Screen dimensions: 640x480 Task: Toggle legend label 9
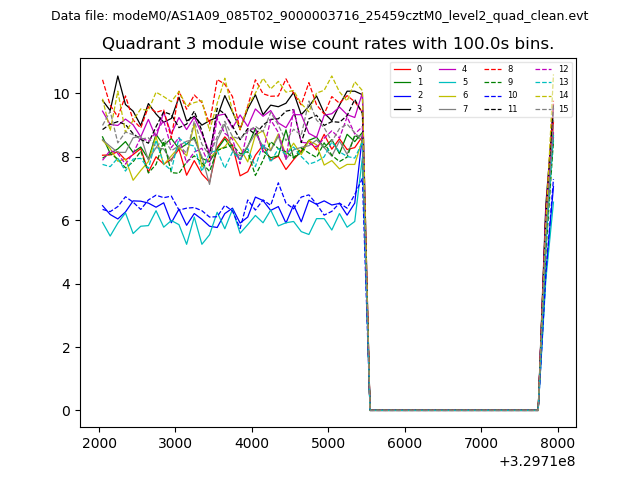512,82
